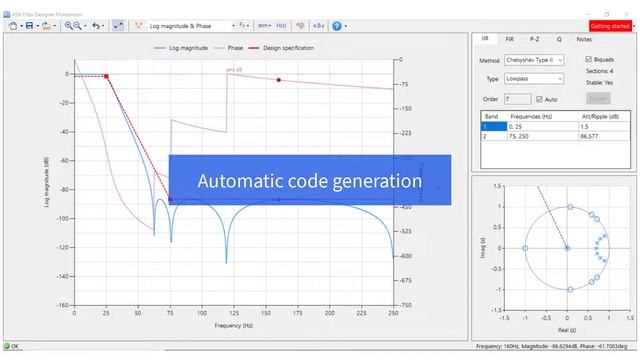Viewport: 640px width, 360px height.
Task: Open the Log magnitude & Phase chart selector
Action: (192, 26)
